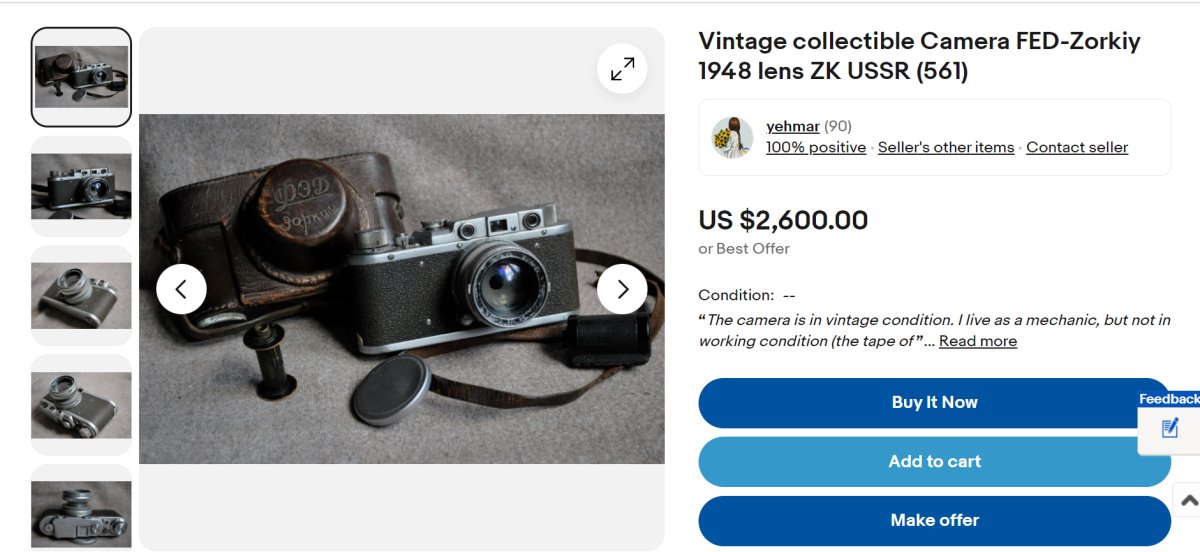Viewport: 1200px width, 552px height.
Task: Click Contact seller link
Action: coord(1076,147)
